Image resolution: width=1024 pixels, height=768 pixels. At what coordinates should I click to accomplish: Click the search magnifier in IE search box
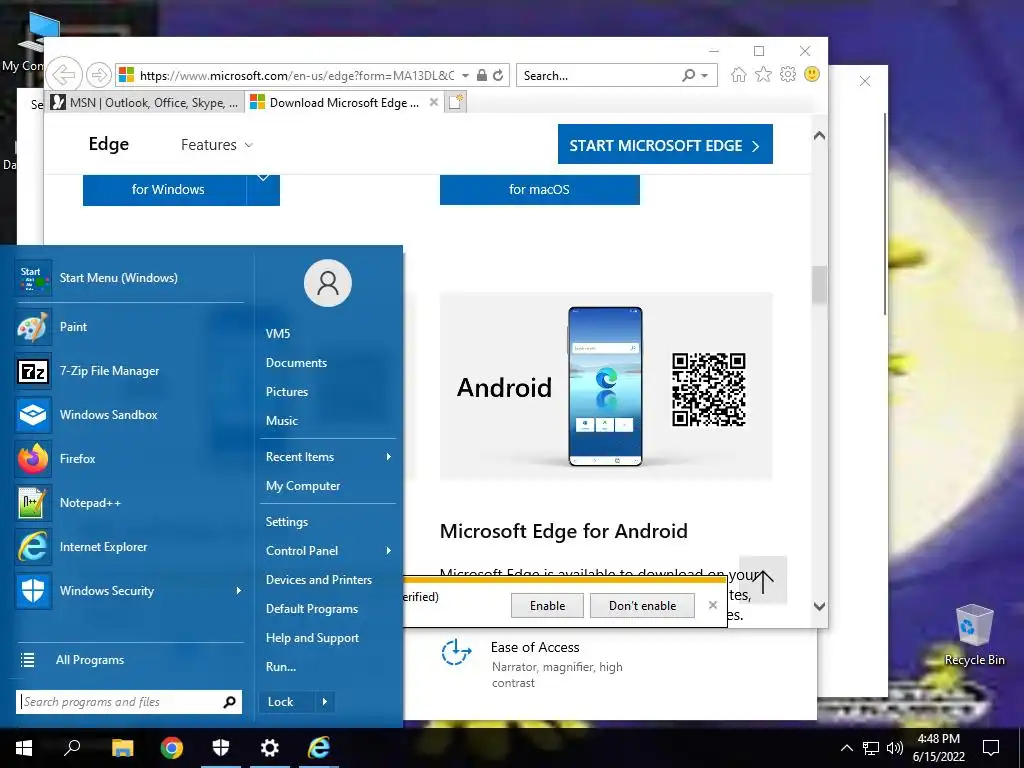pos(688,75)
